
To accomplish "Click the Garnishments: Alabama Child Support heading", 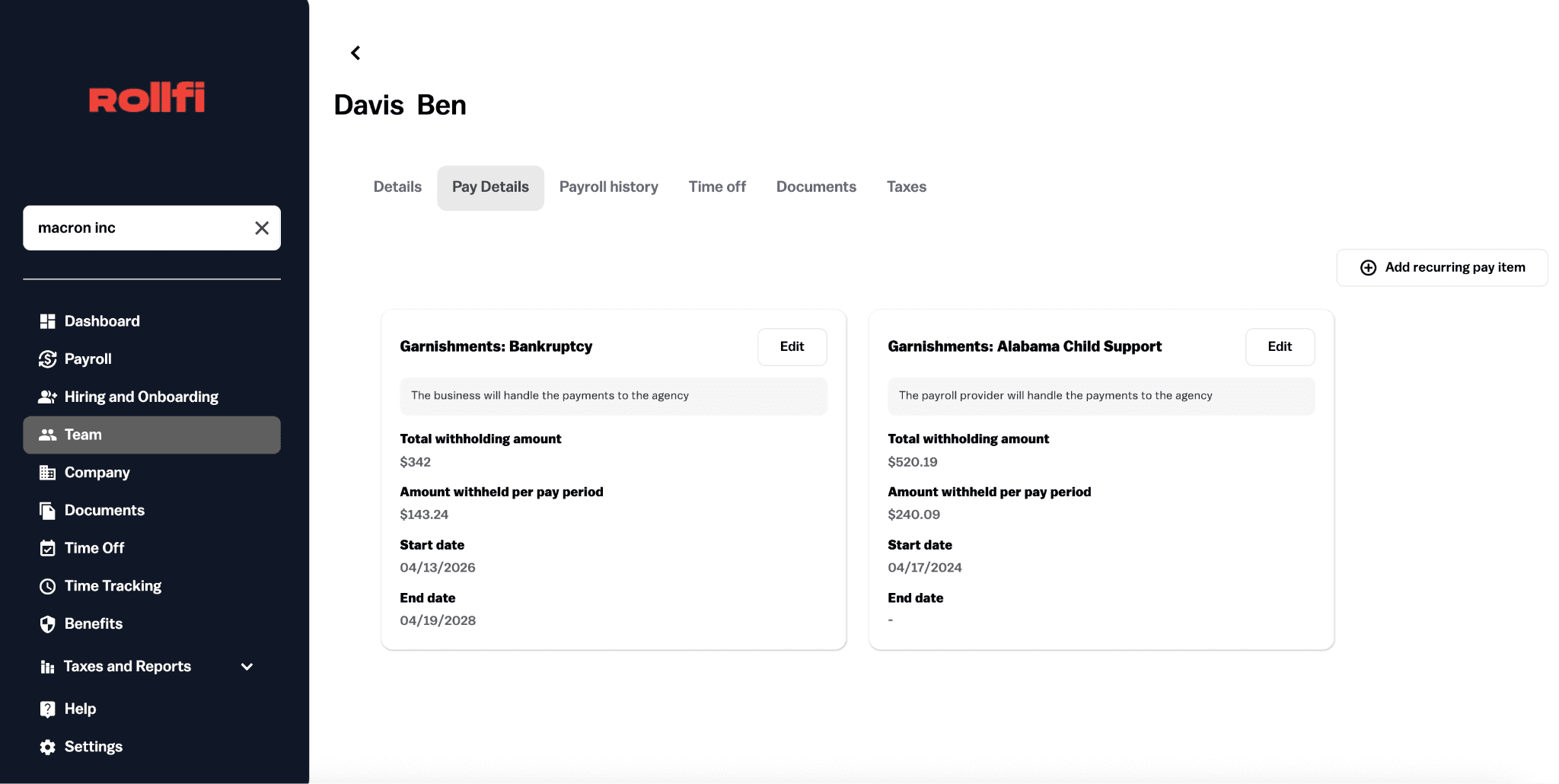I will pyautogui.click(x=1025, y=347).
